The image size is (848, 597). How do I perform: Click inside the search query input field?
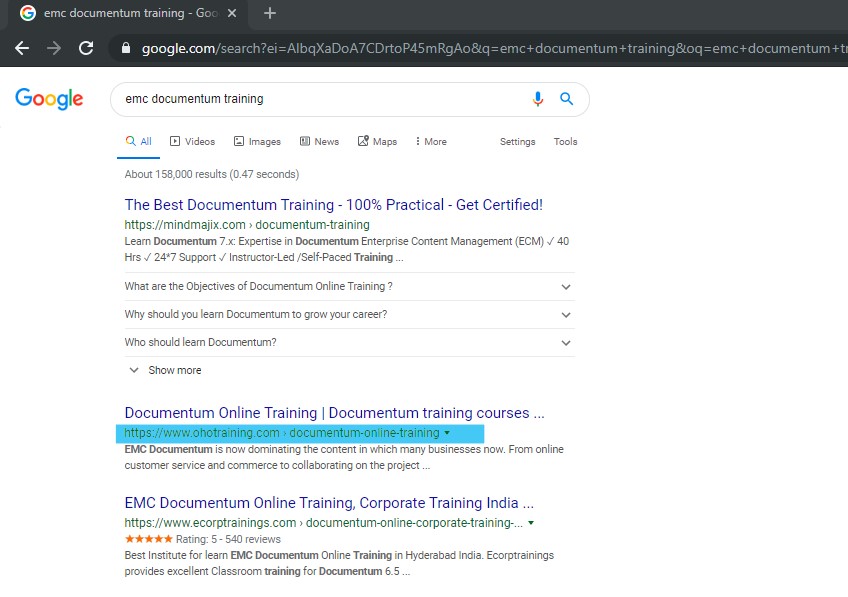300,100
